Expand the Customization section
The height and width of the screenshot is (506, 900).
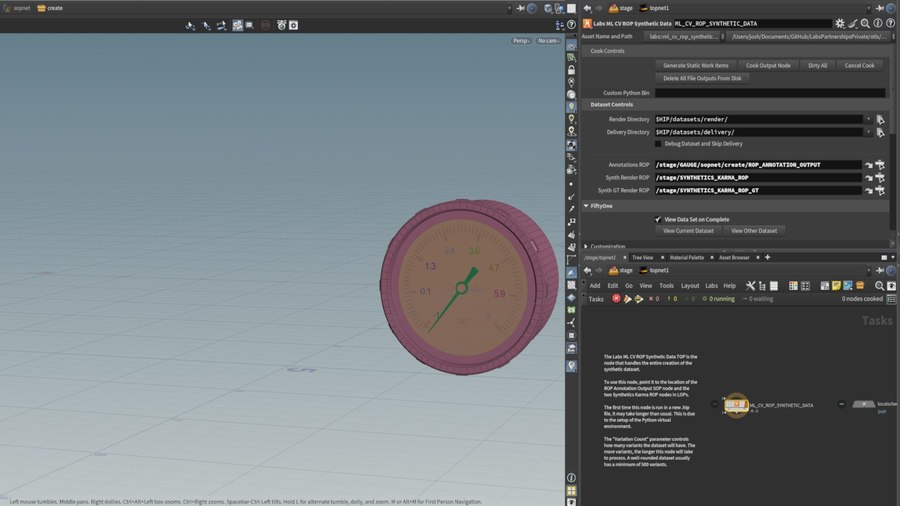(x=587, y=246)
